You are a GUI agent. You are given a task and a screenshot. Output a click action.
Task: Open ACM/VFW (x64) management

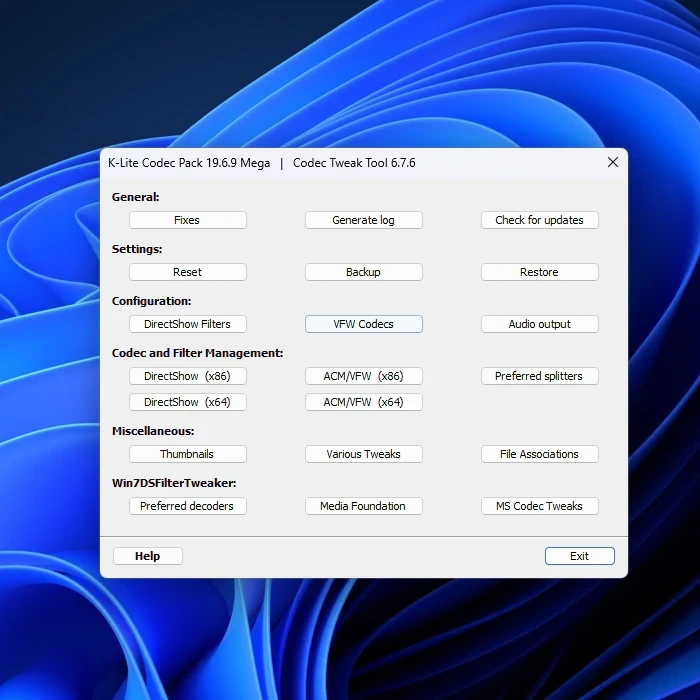point(363,402)
